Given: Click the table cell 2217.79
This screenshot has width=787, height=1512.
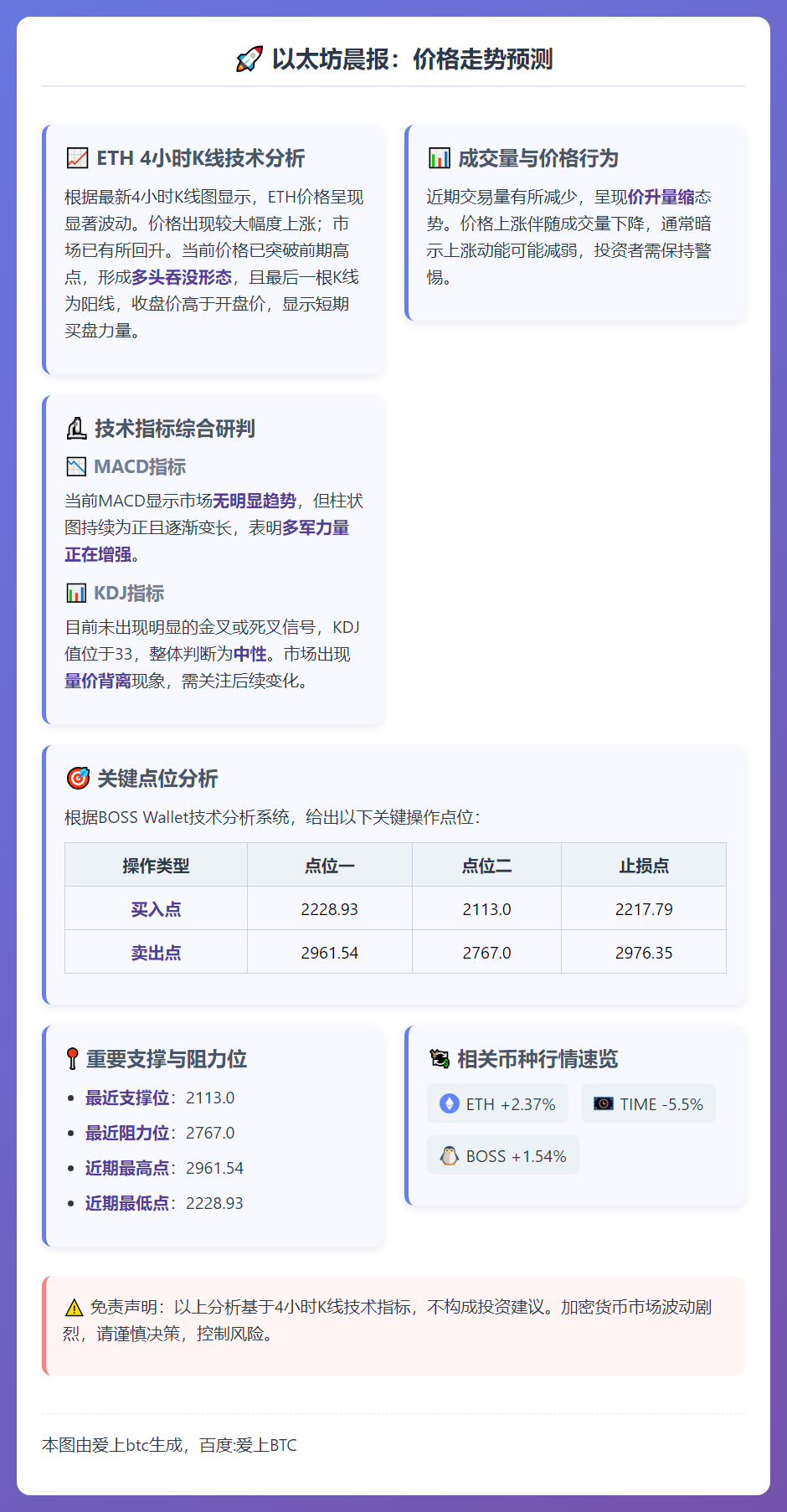Looking at the screenshot, I should 644,909.
